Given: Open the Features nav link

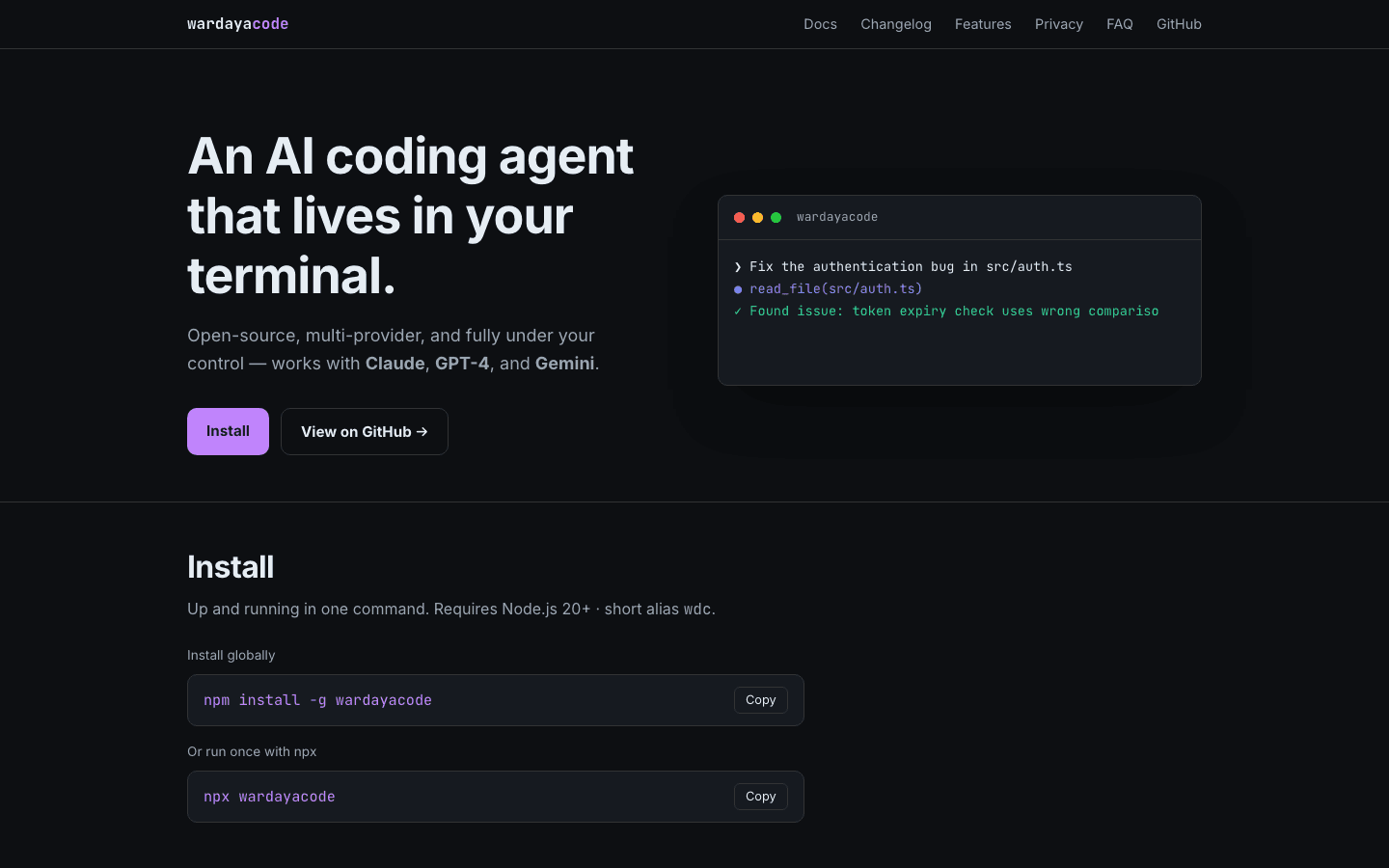Looking at the screenshot, I should click(x=983, y=24).
